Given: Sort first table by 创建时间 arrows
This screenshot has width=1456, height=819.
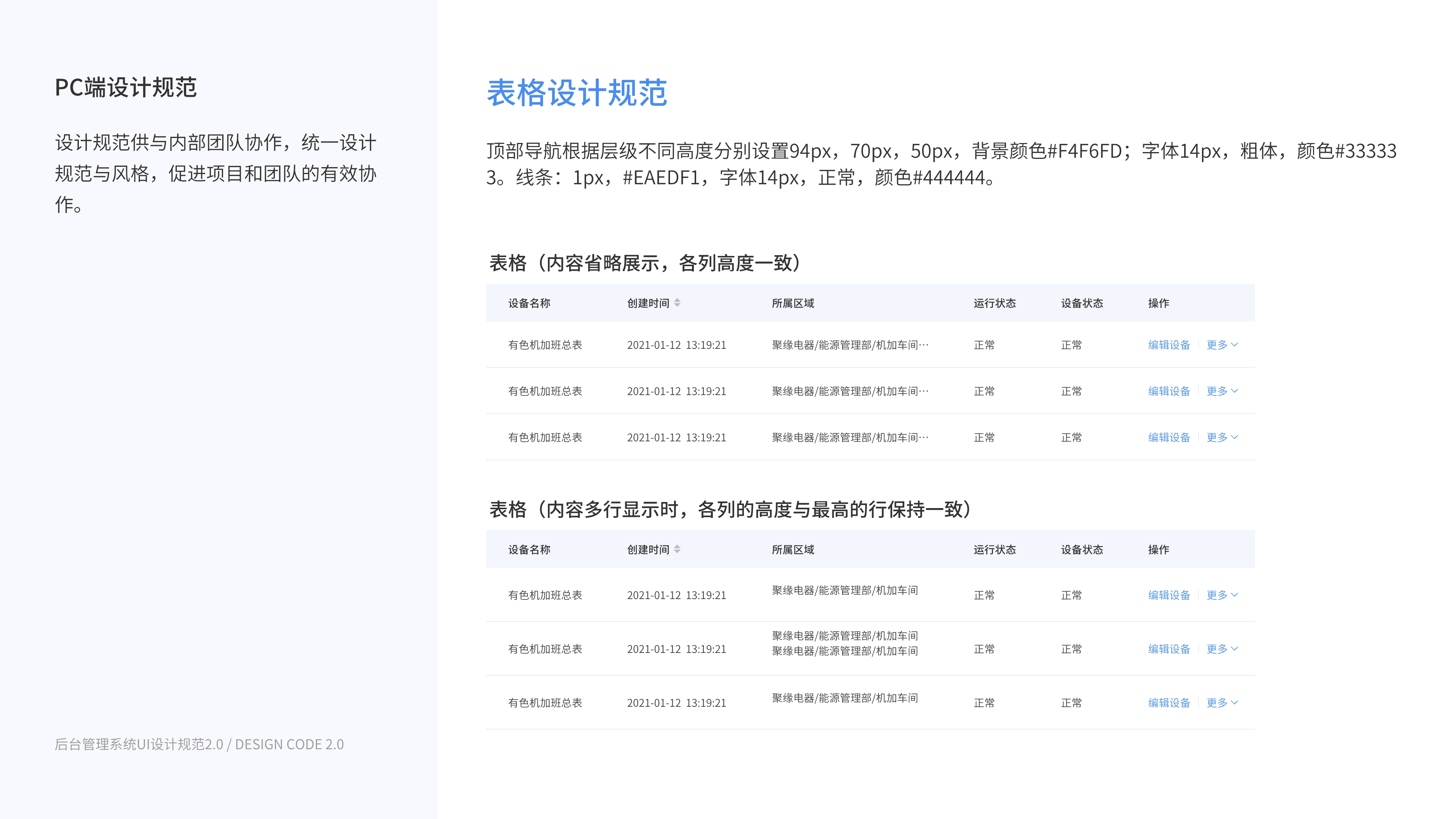Looking at the screenshot, I should [x=676, y=303].
